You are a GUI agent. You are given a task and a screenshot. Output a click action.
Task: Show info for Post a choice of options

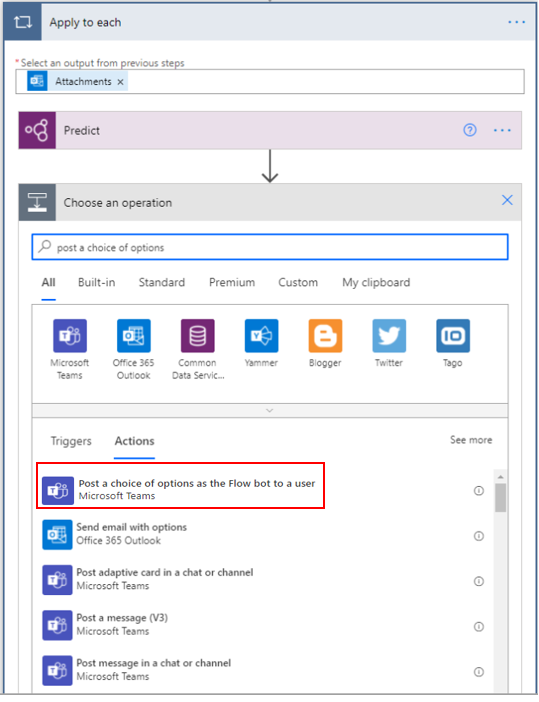point(479,491)
